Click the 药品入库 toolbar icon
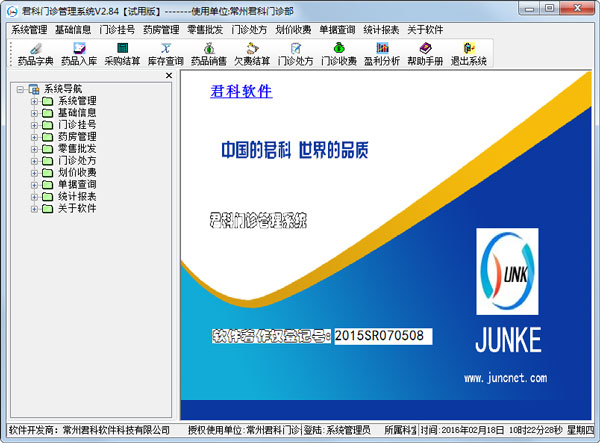This screenshot has width=600, height=443. tap(78, 53)
